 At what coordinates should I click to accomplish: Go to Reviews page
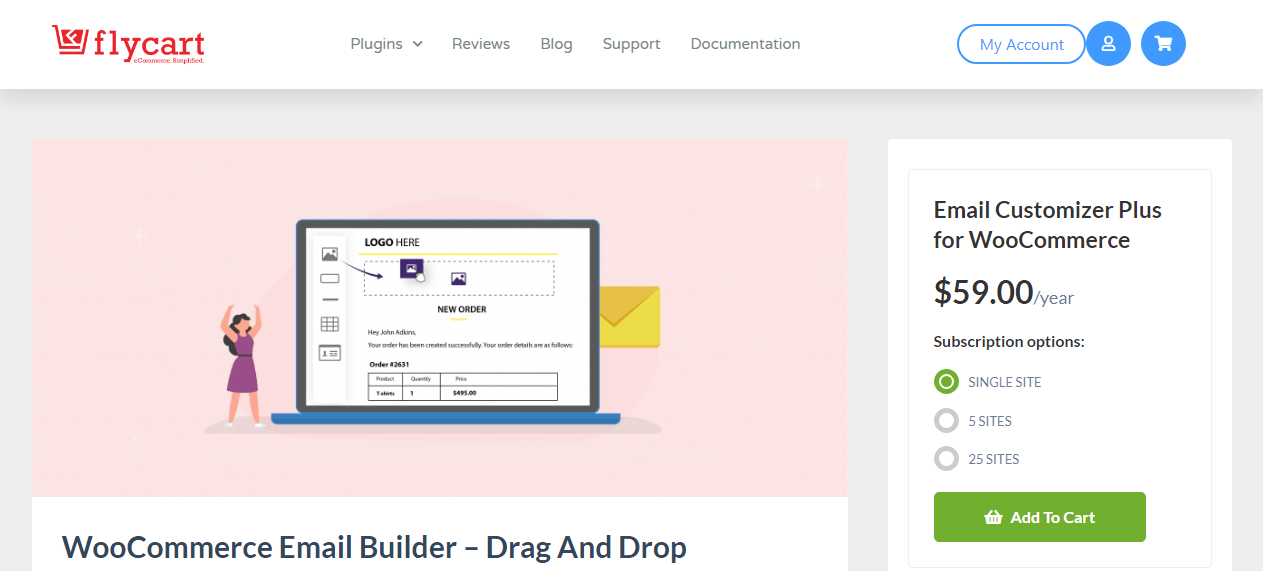pyautogui.click(x=481, y=44)
